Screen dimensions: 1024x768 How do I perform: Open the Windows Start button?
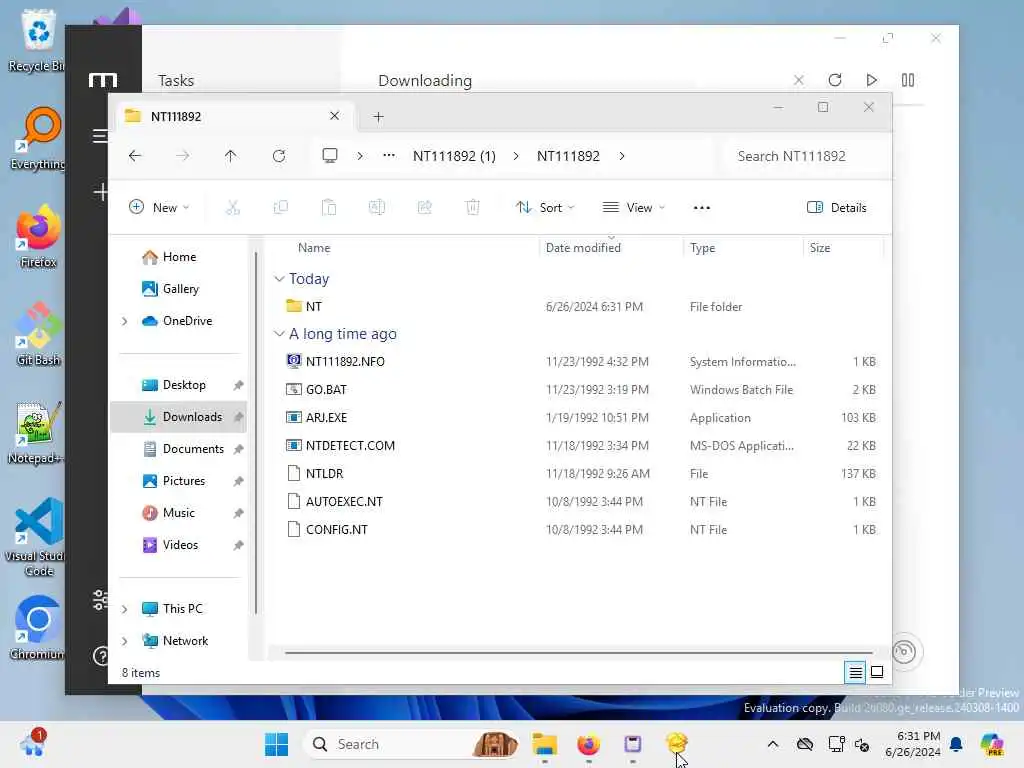pyautogui.click(x=276, y=744)
